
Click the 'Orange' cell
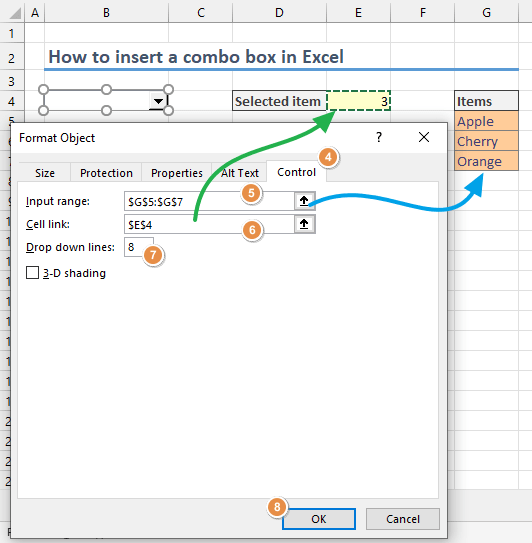pyautogui.click(x=486, y=161)
